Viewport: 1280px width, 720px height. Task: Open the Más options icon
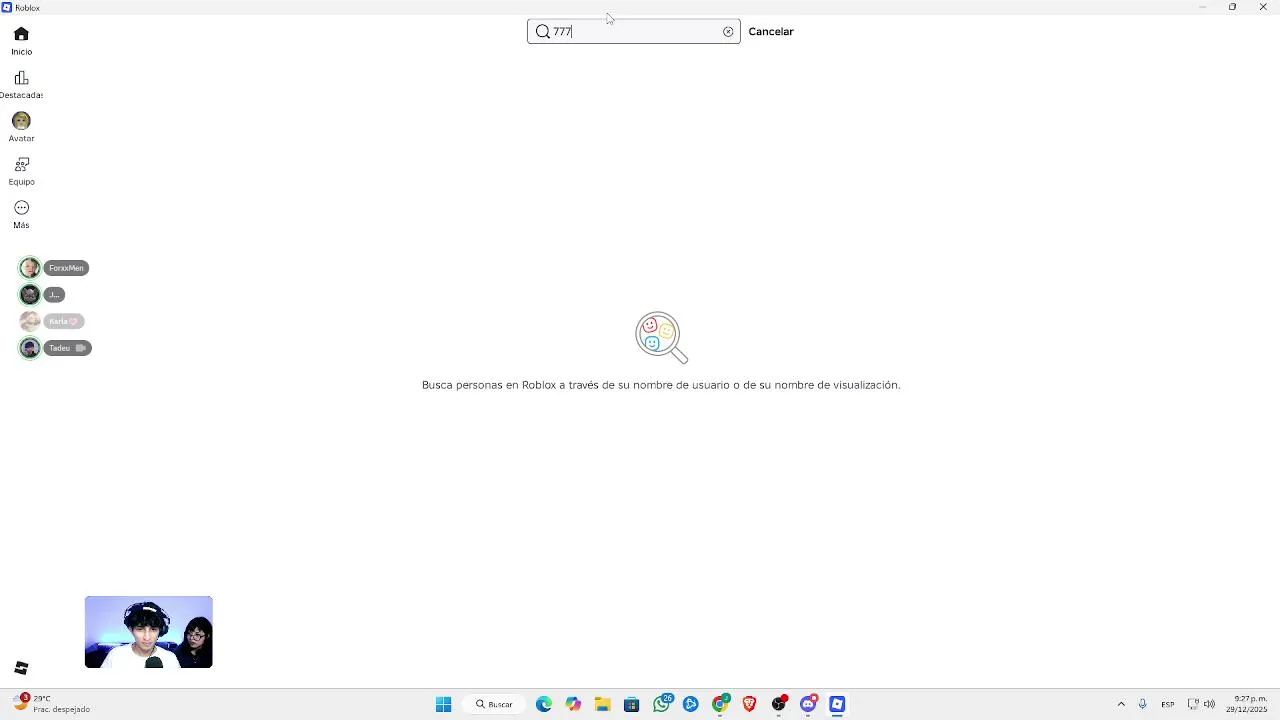point(21,208)
